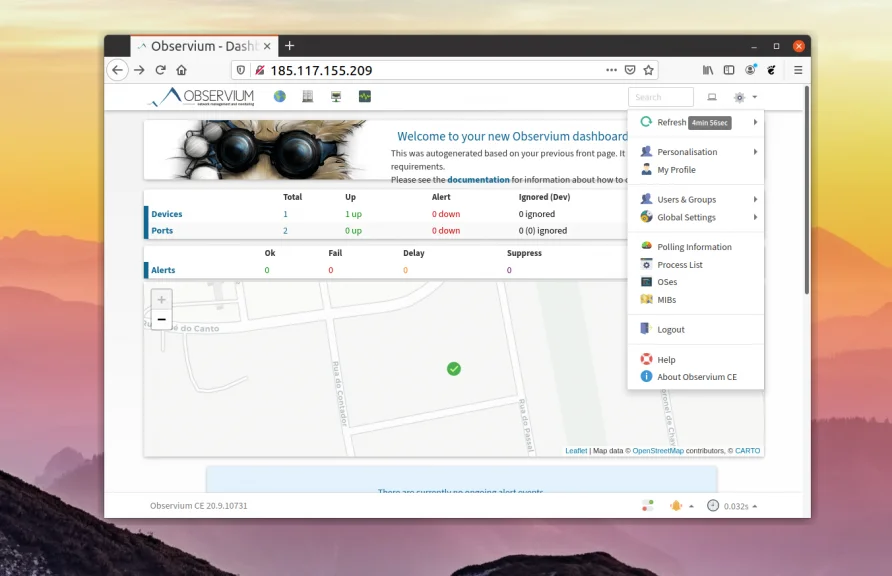This screenshot has width=892, height=576.
Task: Expand the Global Settings submenu arrow
Action: [x=755, y=217]
